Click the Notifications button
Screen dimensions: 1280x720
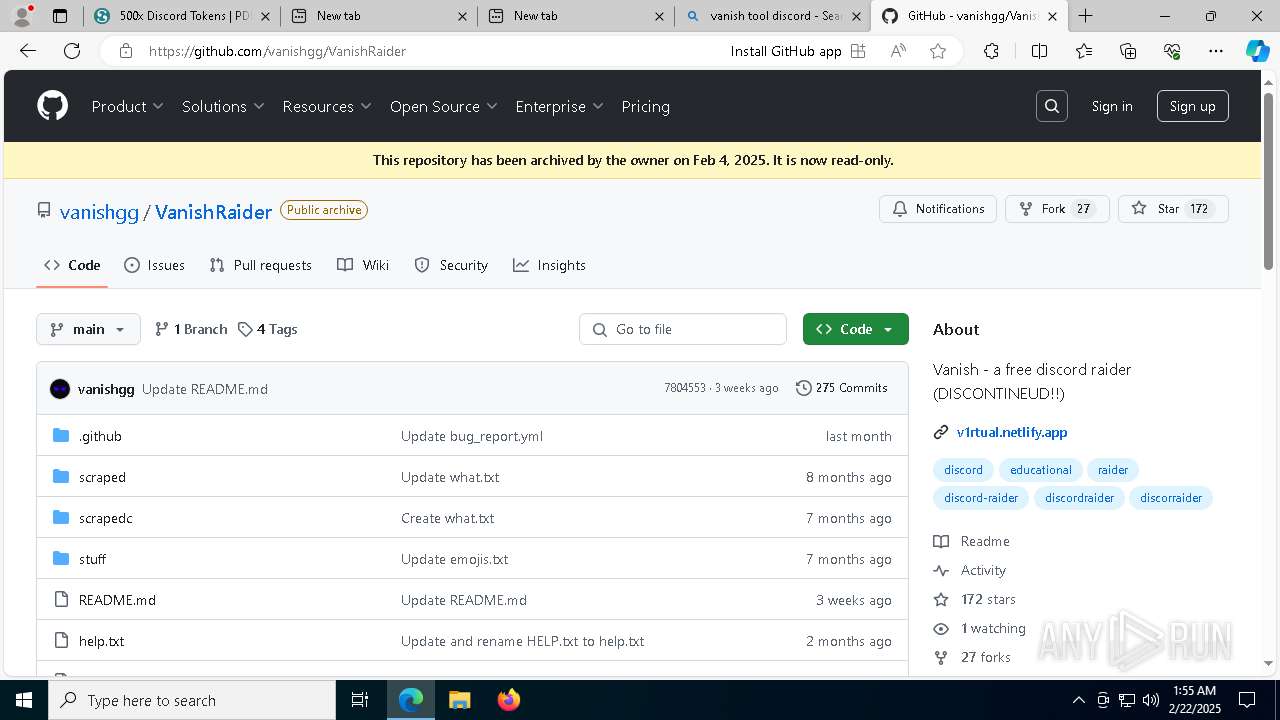938,209
